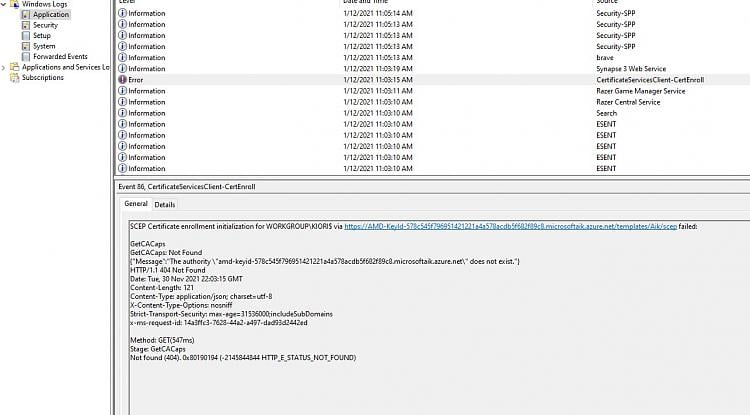Click the Content-Length: 121 line
Screen dimensions: 750x415
point(162,288)
